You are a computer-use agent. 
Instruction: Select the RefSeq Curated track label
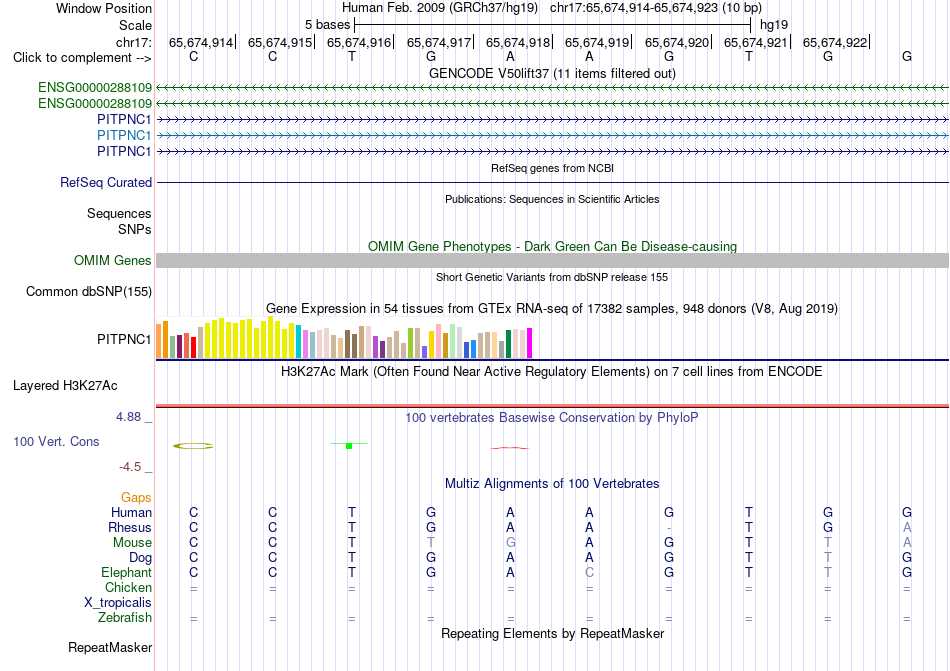pyautogui.click(x=106, y=182)
